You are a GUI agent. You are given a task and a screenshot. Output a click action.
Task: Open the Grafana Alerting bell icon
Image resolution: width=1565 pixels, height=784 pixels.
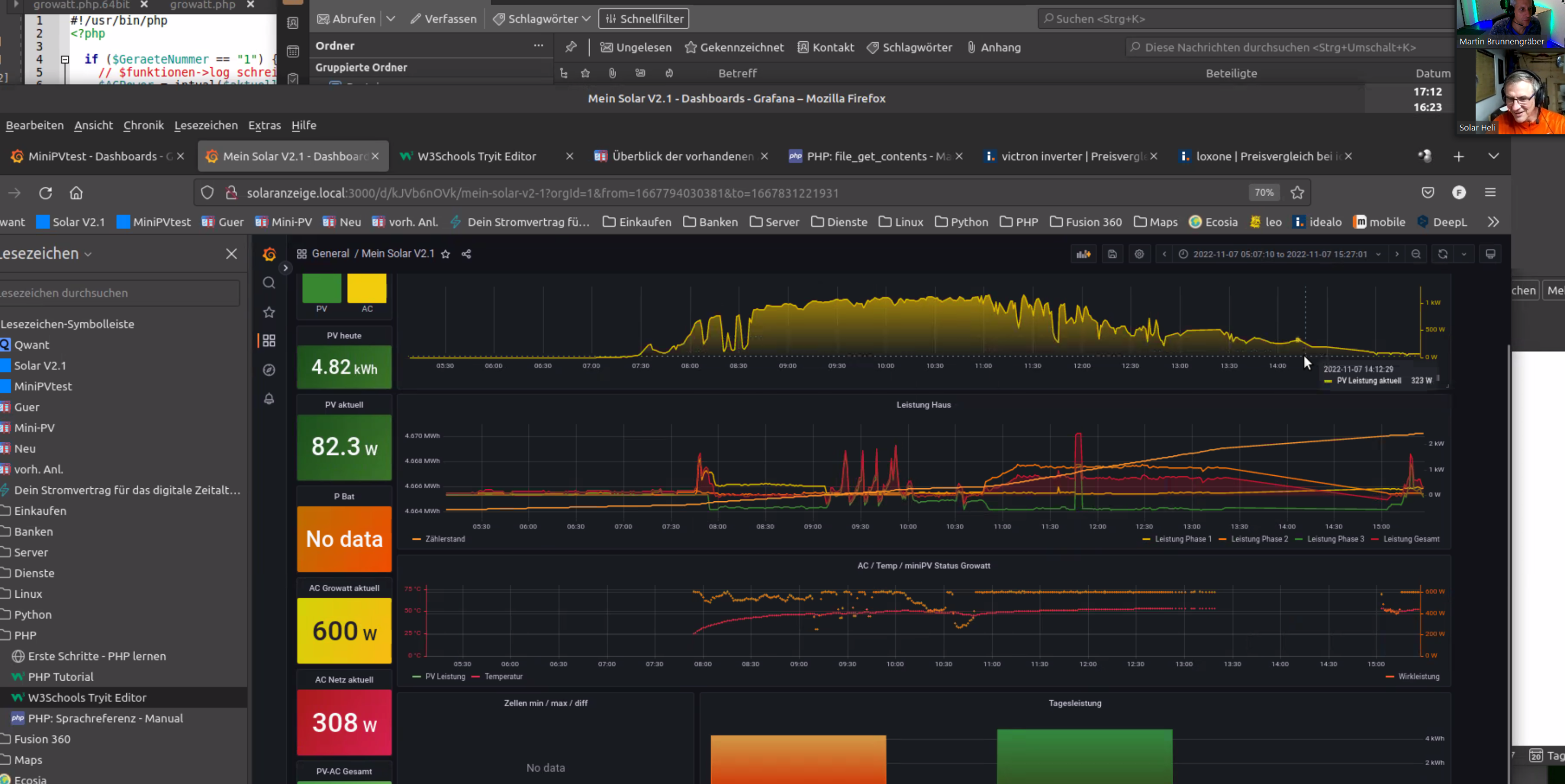[269, 399]
